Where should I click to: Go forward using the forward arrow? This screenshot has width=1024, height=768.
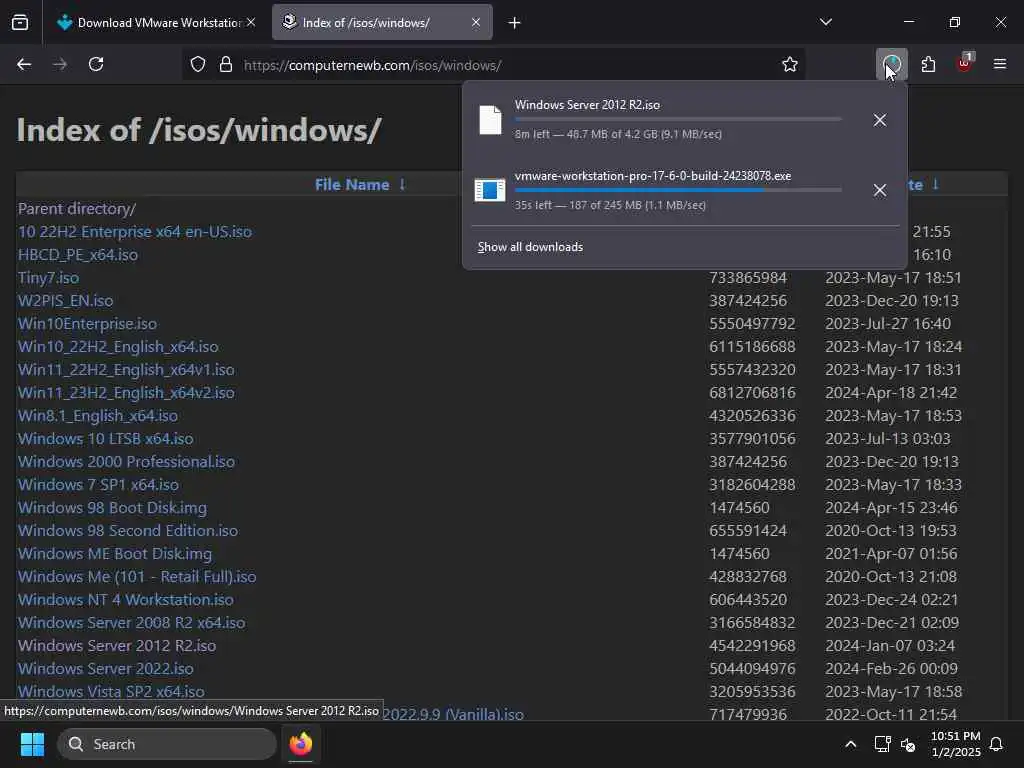[60, 65]
